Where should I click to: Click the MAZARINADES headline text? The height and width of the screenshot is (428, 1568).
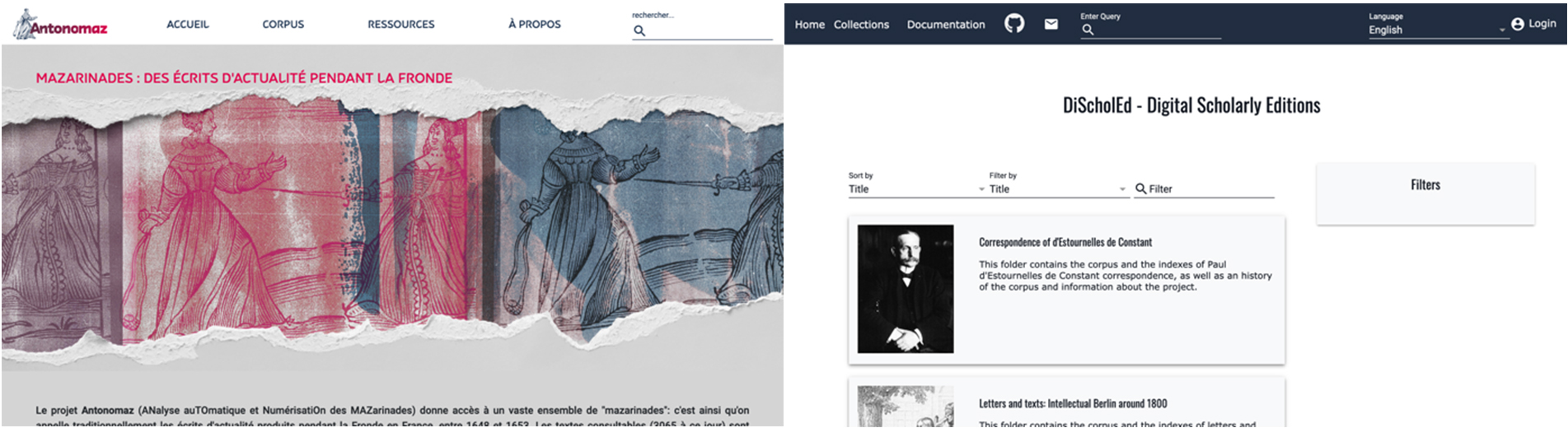click(244, 78)
